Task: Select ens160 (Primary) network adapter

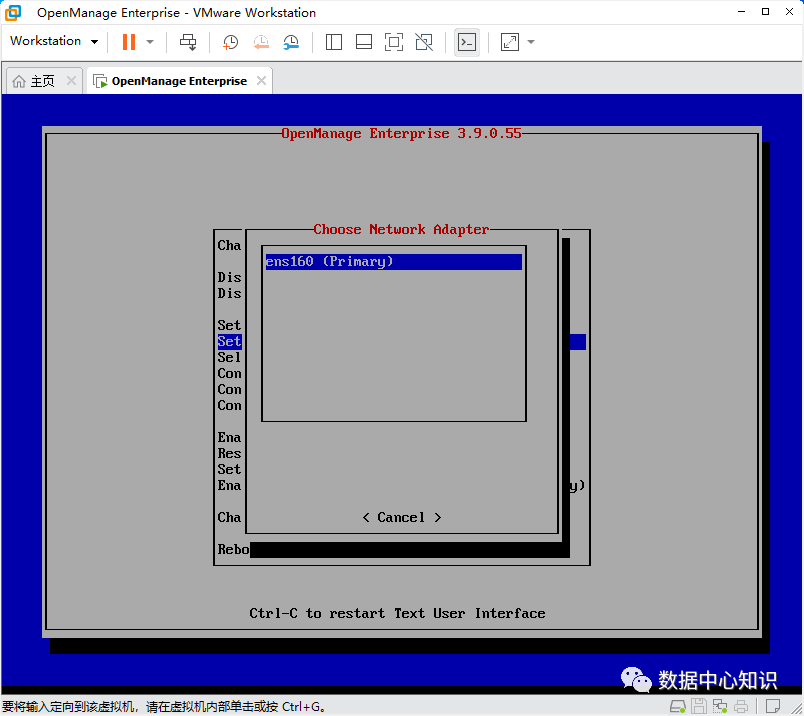Action: (x=393, y=262)
